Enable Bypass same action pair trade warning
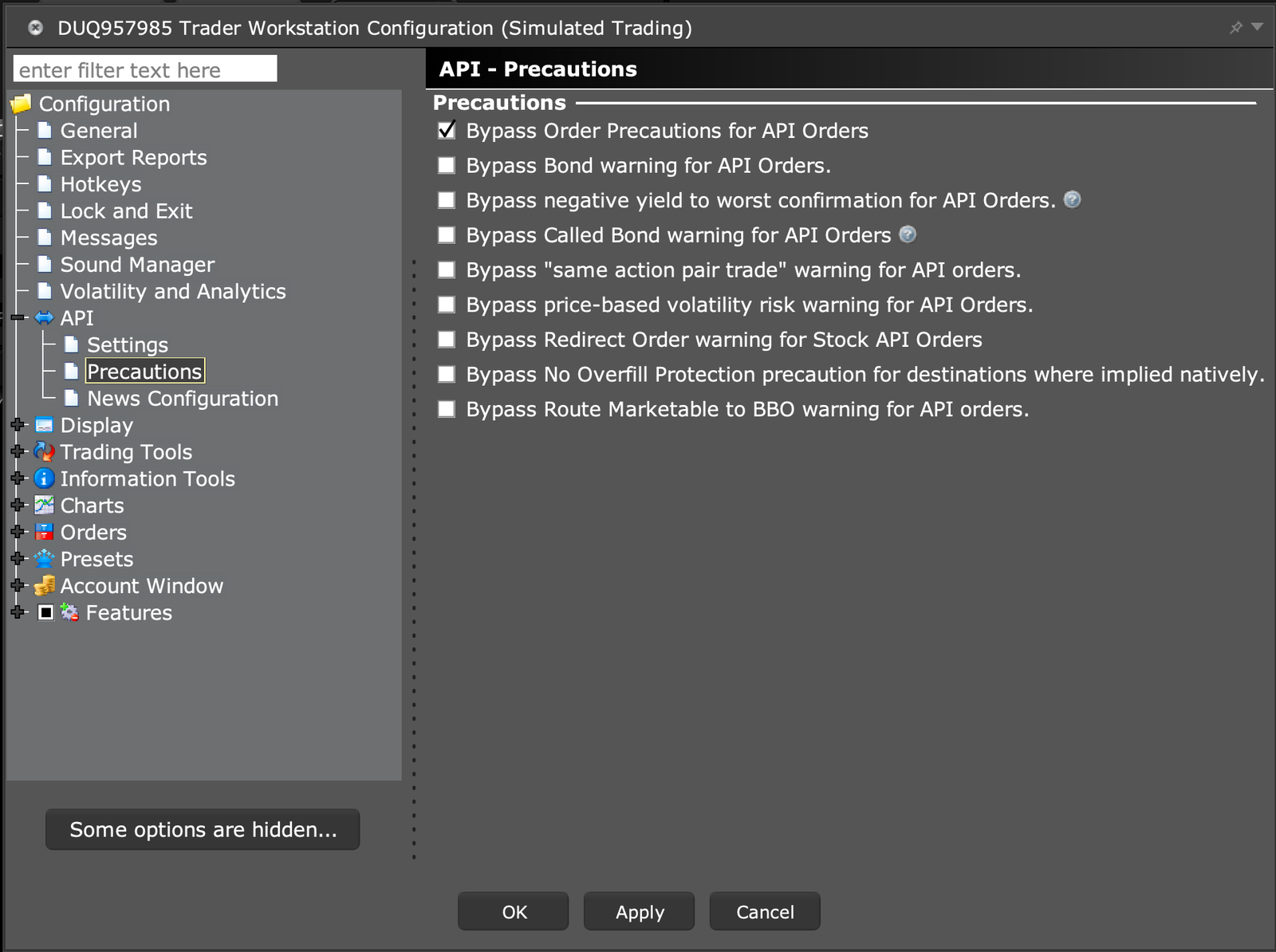 click(x=447, y=269)
